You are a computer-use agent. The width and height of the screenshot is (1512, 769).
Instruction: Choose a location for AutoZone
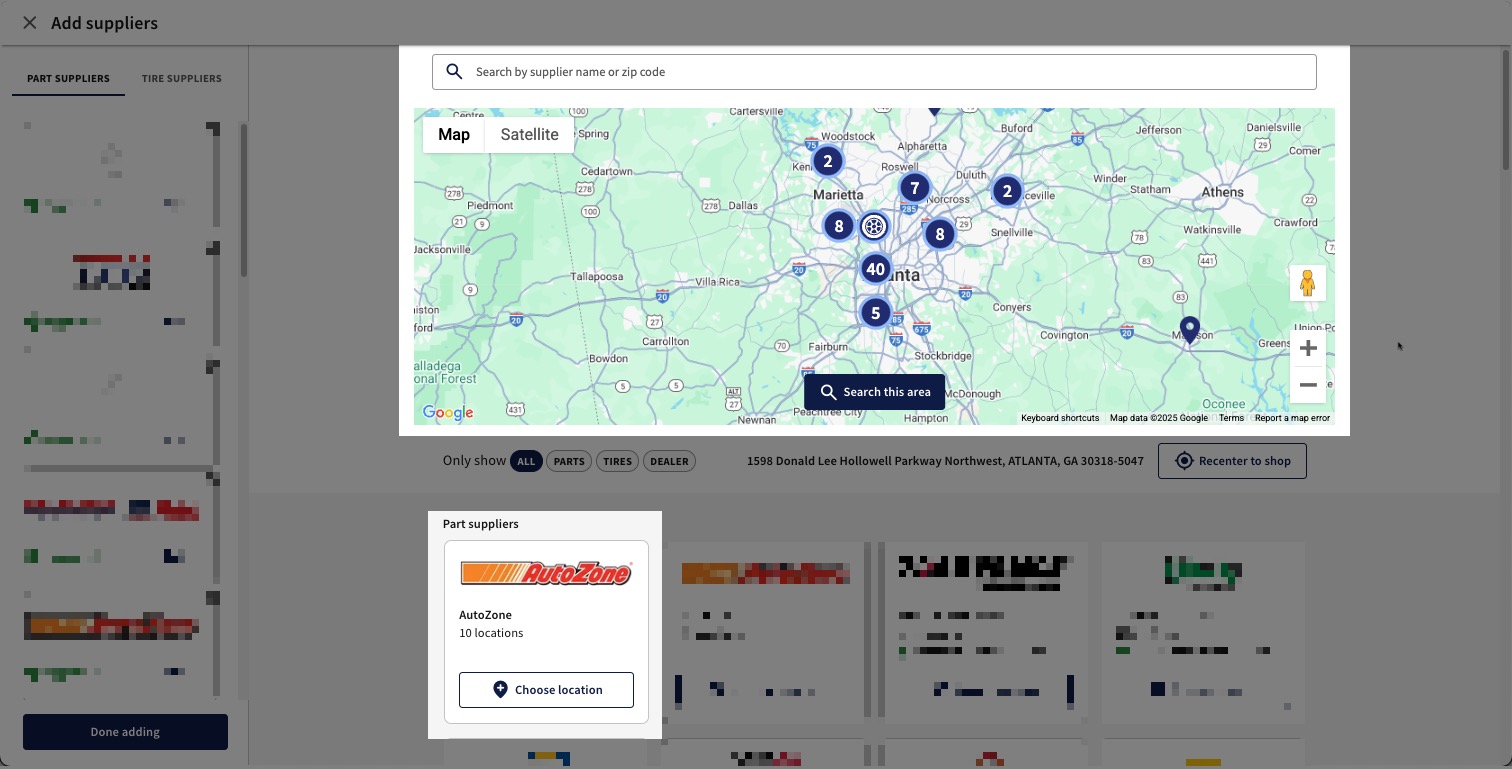(546, 690)
